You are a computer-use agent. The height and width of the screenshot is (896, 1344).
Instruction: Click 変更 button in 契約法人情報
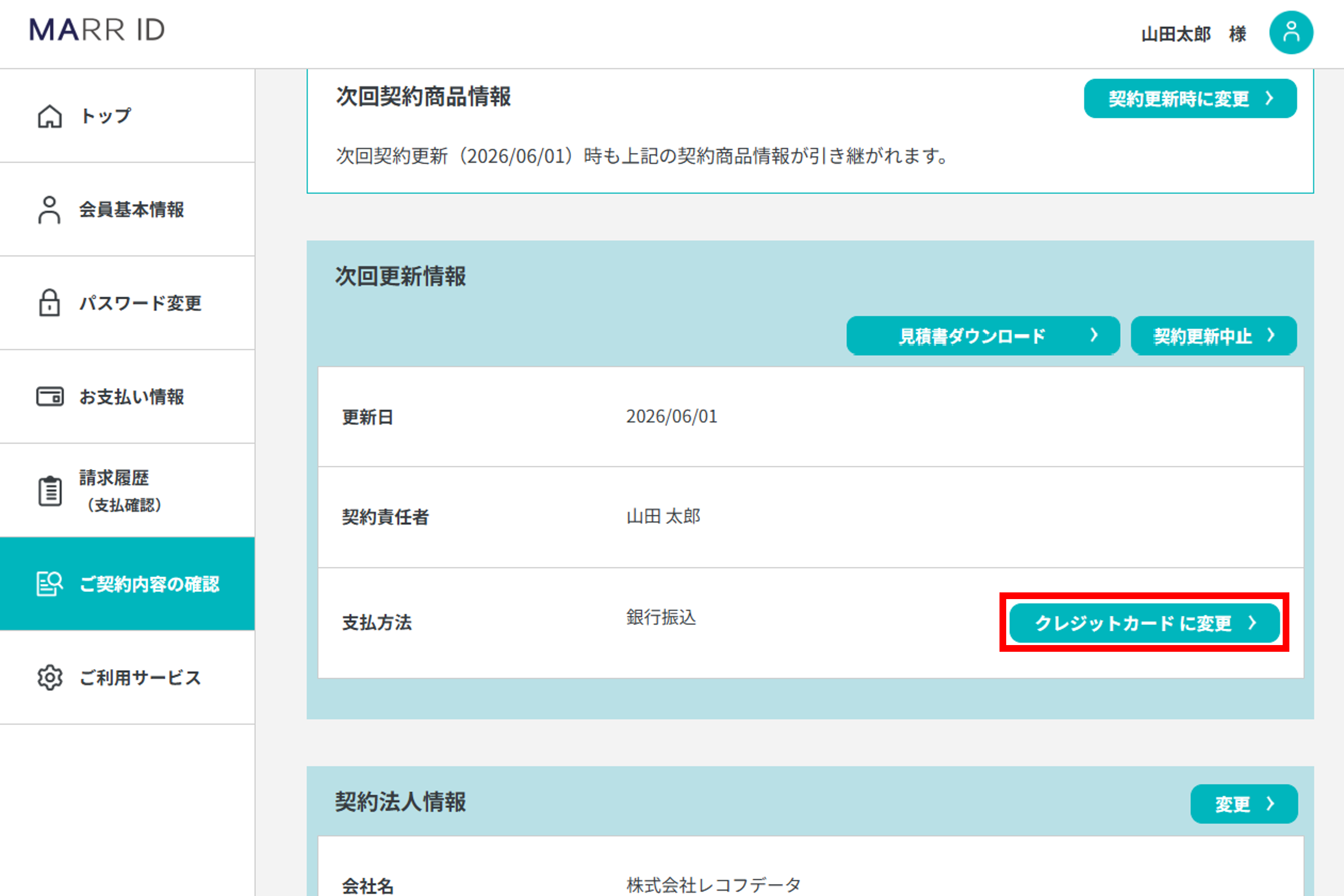click(x=1244, y=804)
